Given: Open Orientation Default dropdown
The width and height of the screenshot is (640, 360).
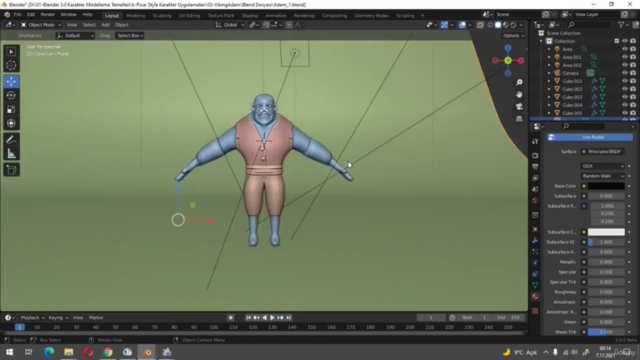Looking at the screenshot, I should click(x=75, y=36).
